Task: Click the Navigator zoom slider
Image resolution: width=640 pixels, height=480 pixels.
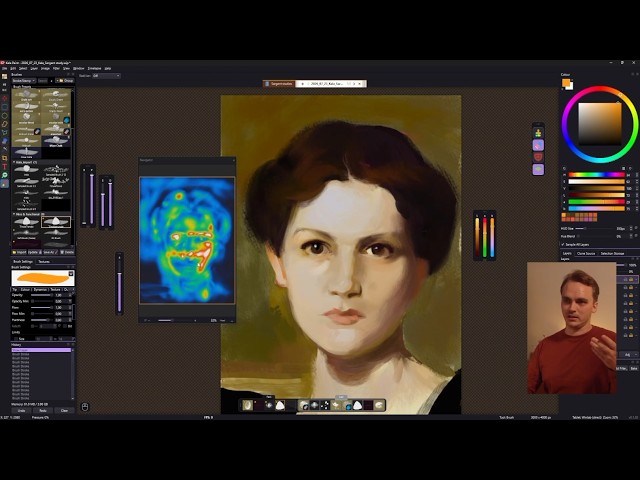Action: [174, 320]
